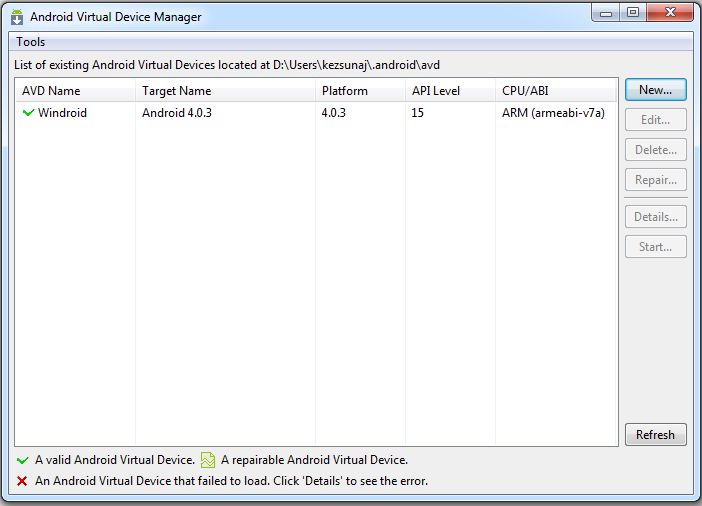Click the ARM (armeabi-v7a) cell
The image size is (702, 506).
[553, 113]
